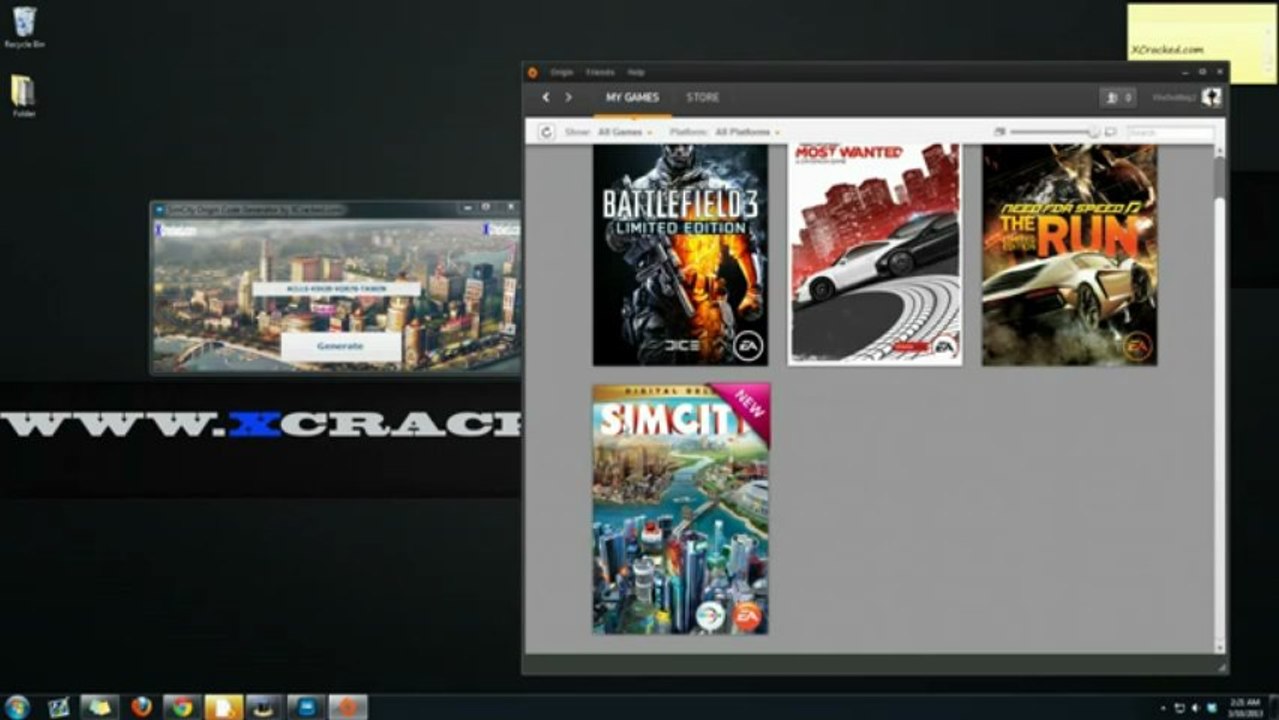Screen dimensions: 1279x720
Task: Click the code generator's title bar app icon
Action: [159, 209]
